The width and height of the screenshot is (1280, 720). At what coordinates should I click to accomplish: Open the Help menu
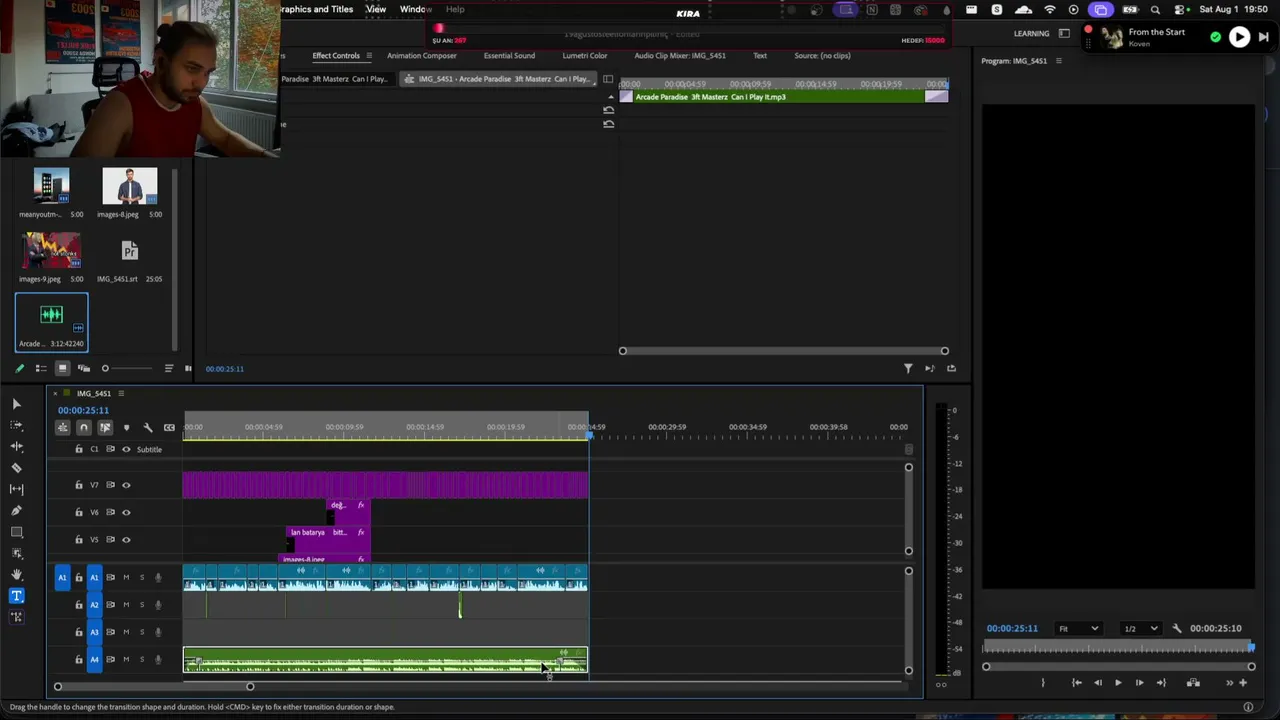click(455, 9)
